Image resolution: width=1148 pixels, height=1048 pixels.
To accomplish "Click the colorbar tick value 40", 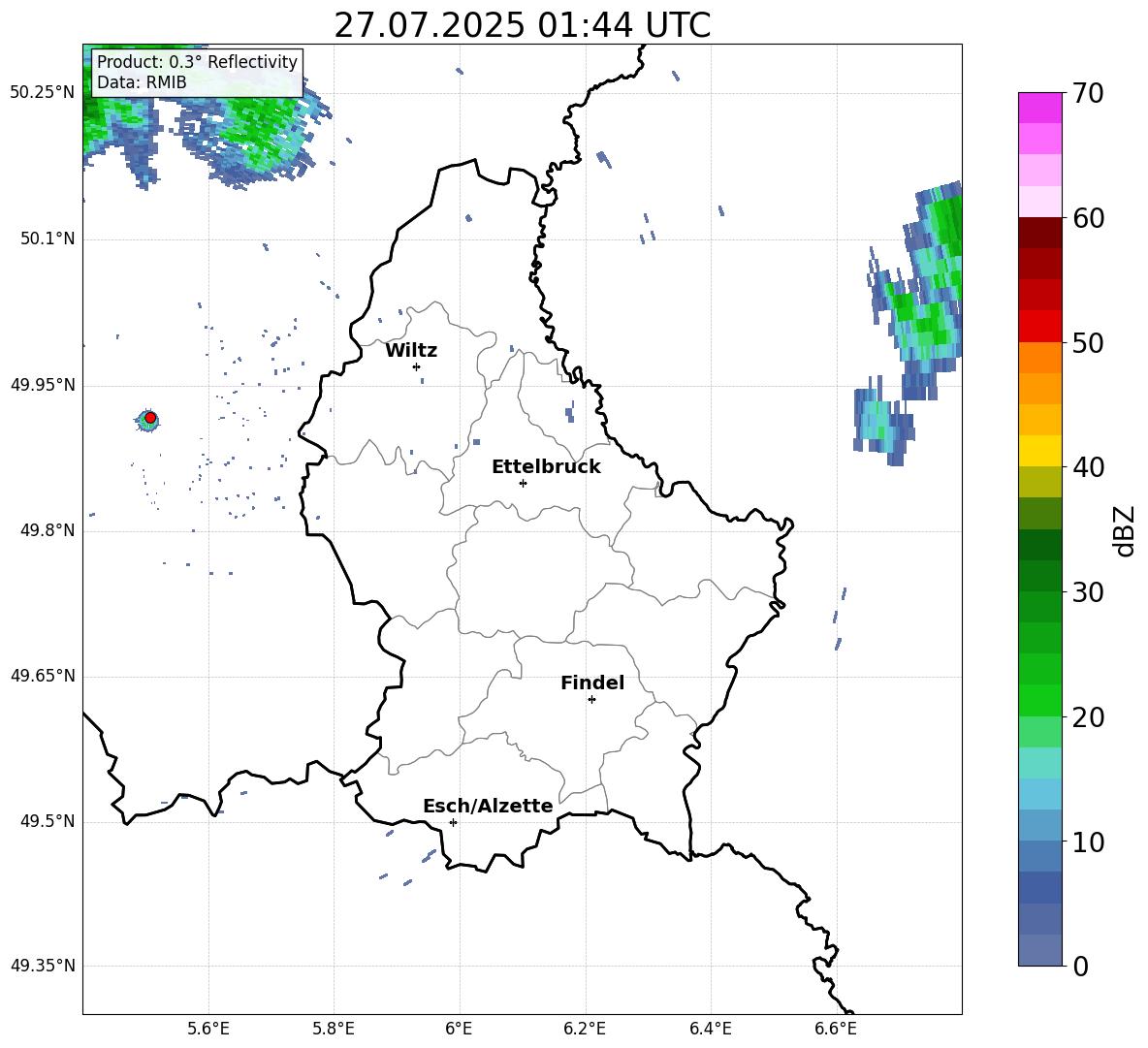I will [1088, 467].
